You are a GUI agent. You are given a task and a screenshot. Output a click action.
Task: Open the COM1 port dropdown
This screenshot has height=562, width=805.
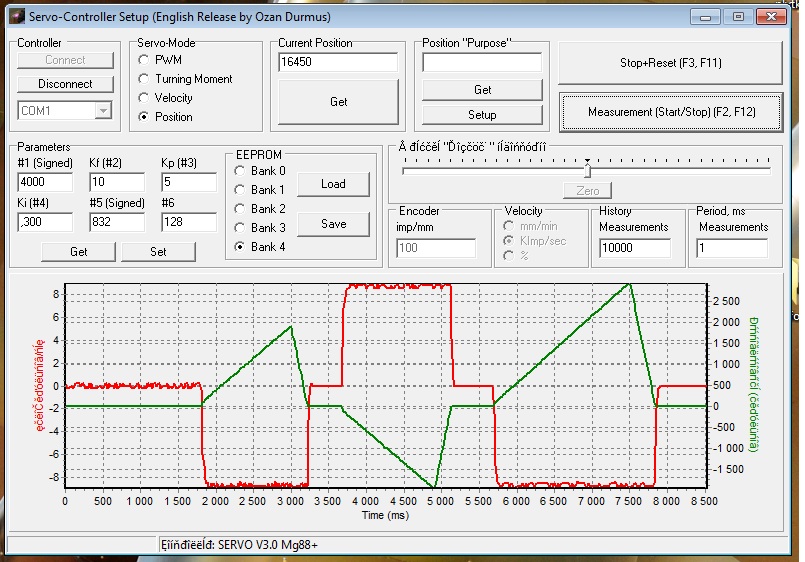pyautogui.click(x=103, y=110)
